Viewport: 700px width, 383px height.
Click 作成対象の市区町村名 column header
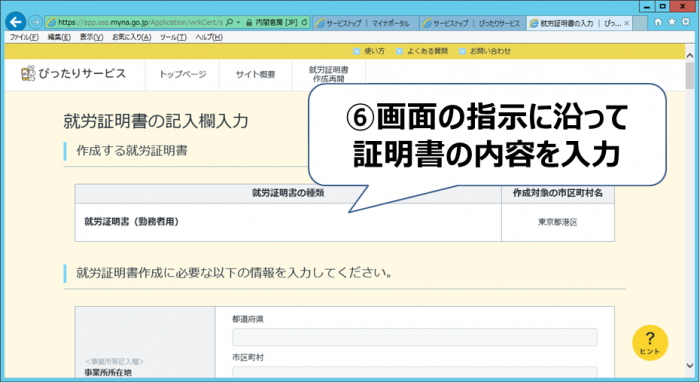pos(558,193)
